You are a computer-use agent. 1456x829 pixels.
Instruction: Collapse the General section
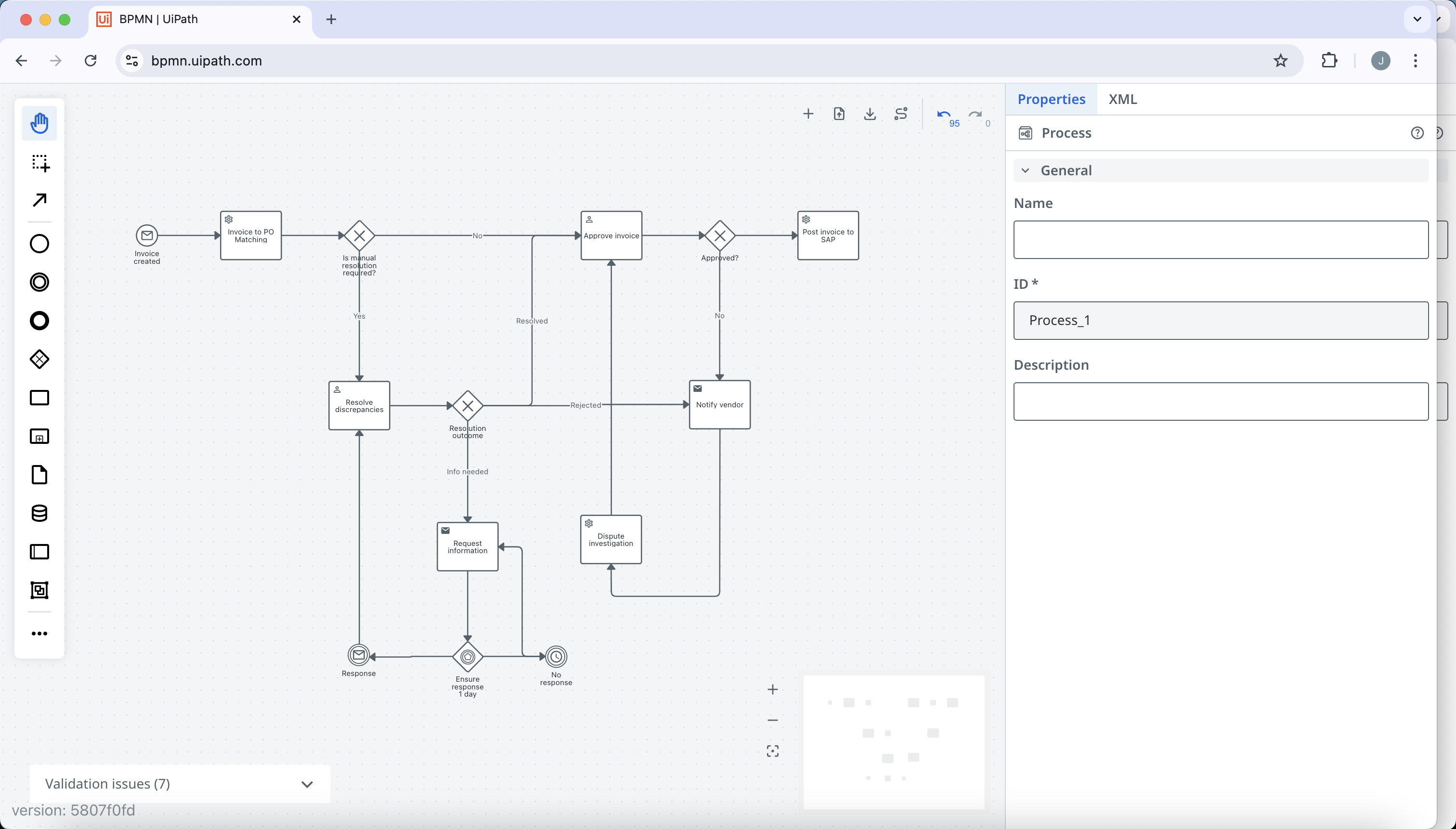point(1221,170)
